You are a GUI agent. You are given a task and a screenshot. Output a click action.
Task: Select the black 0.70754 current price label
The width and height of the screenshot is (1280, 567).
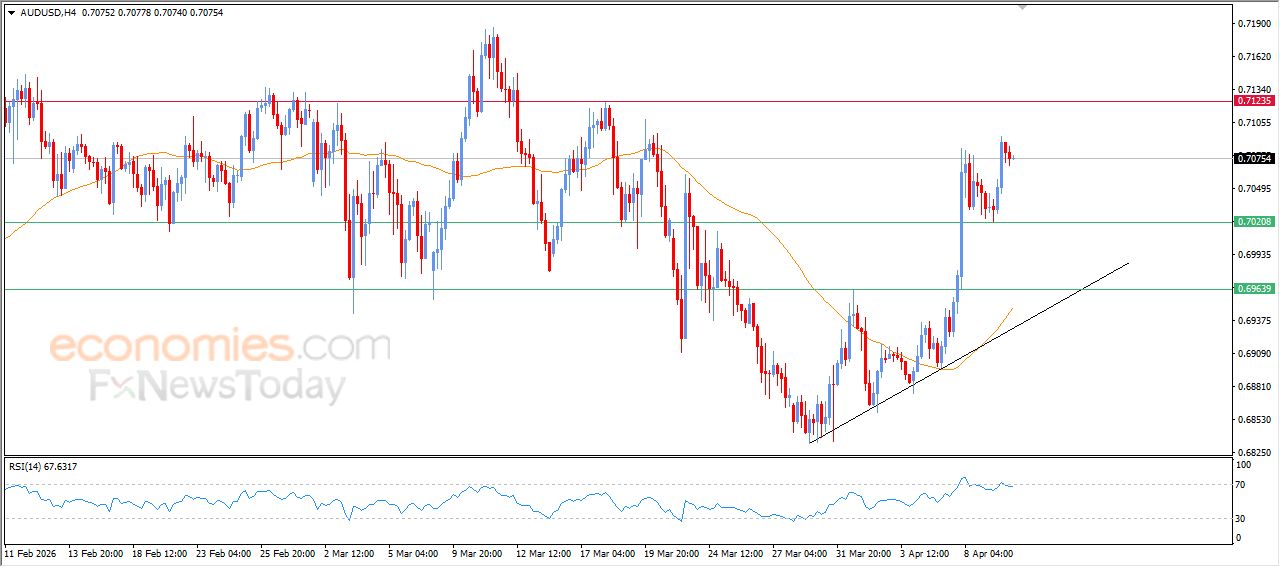pyautogui.click(x=1254, y=158)
